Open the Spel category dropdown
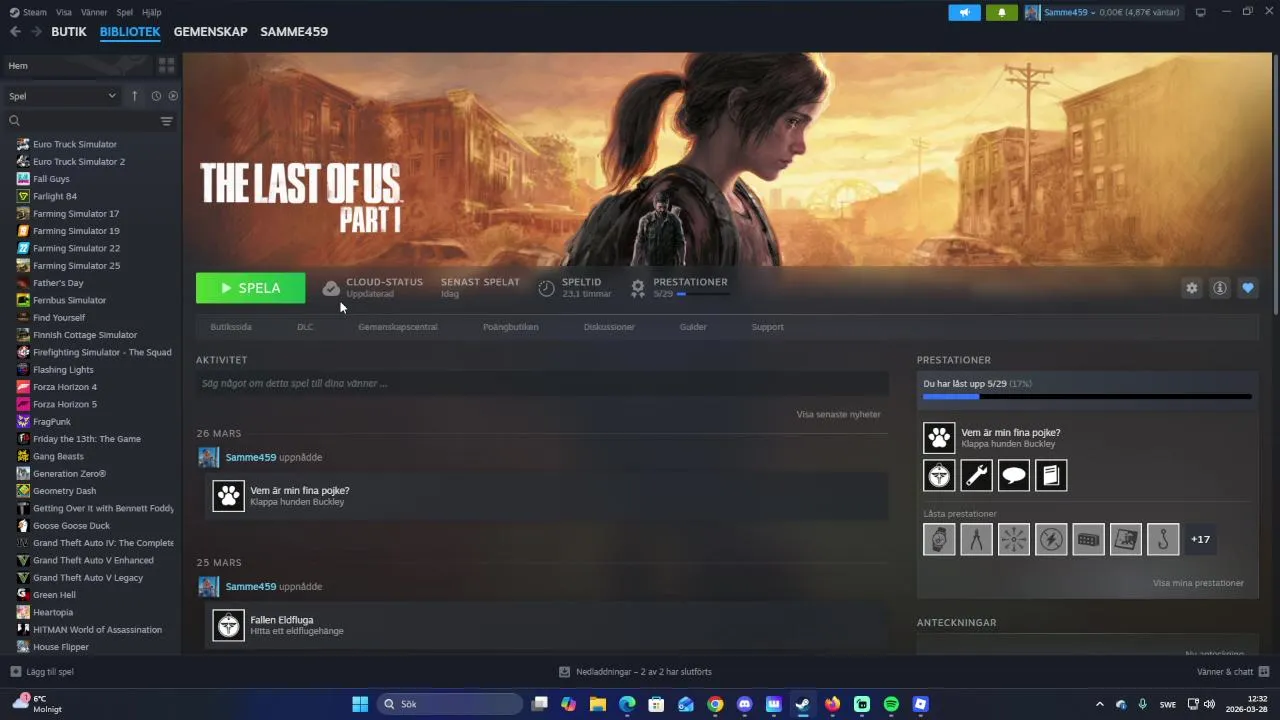Image resolution: width=1280 pixels, height=720 pixels. pos(62,96)
